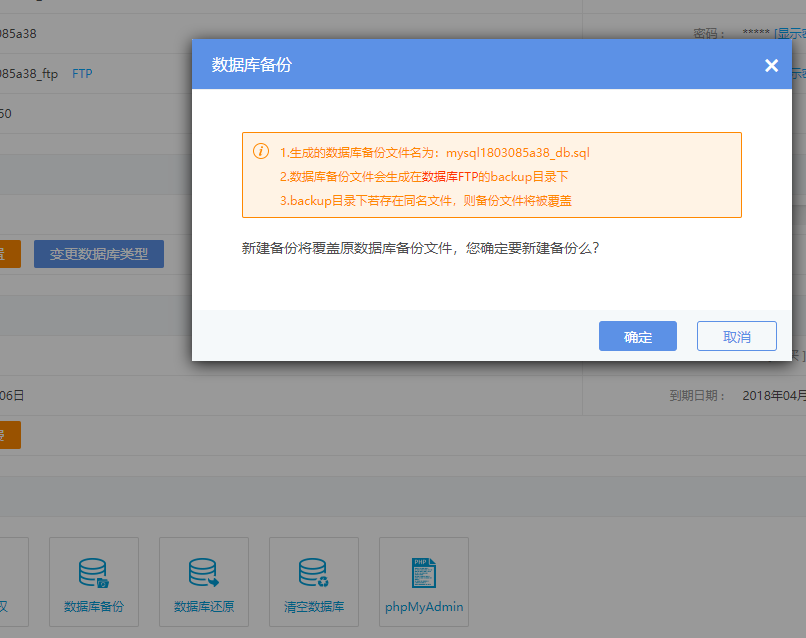Viewport: 806px width, 638px height.
Task: Open the 数据库还原 restore icon
Action: point(204,582)
